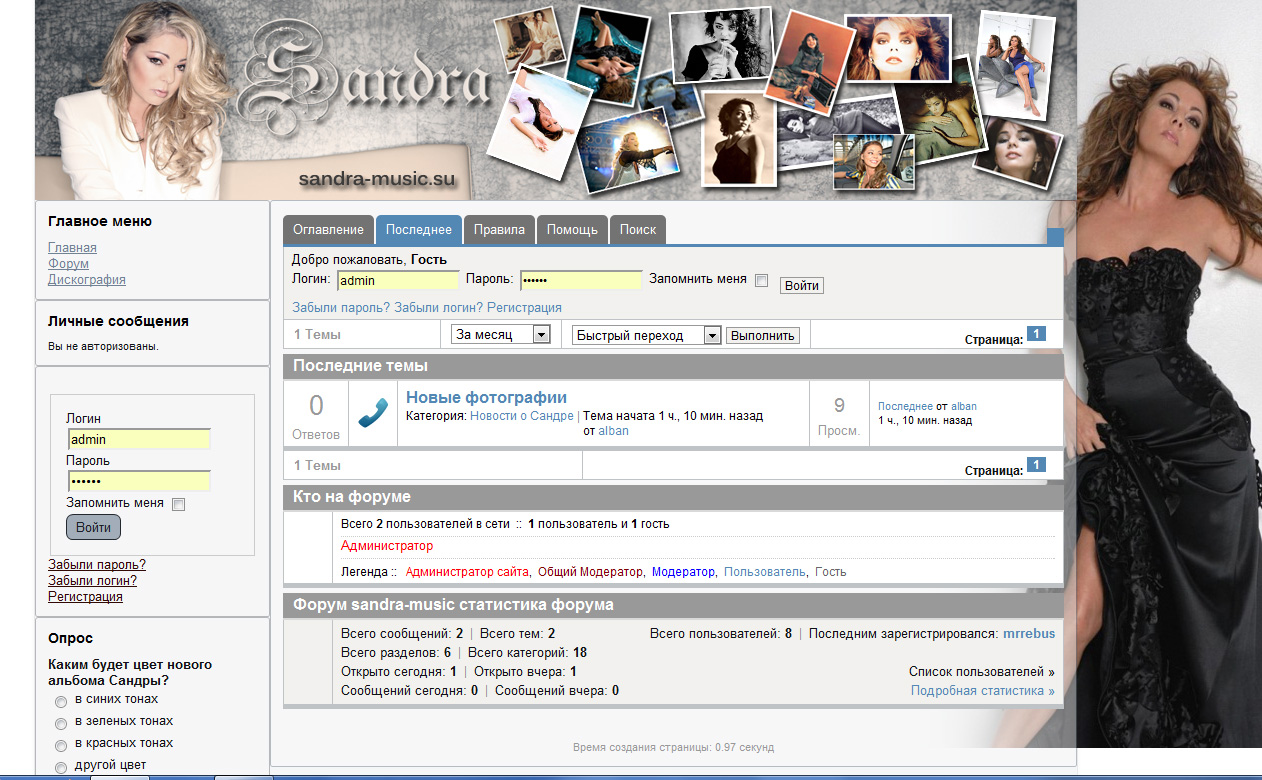Open the forum's Забыли логин? link
This screenshot has height=780, width=1262.
click(x=439, y=307)
